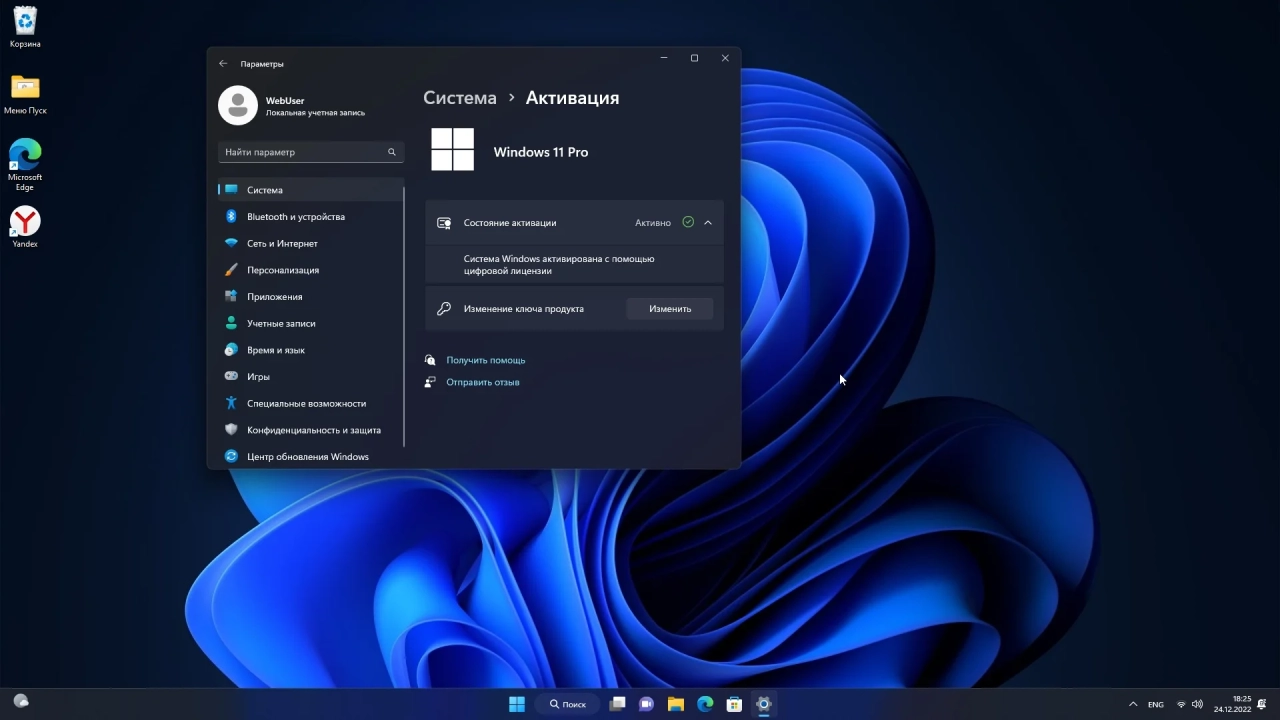This screenshot has height=720, width=1280.
Task: Open Microsoft Store from the taskbar
Action: pyautogui.click(x=734, y=704)
